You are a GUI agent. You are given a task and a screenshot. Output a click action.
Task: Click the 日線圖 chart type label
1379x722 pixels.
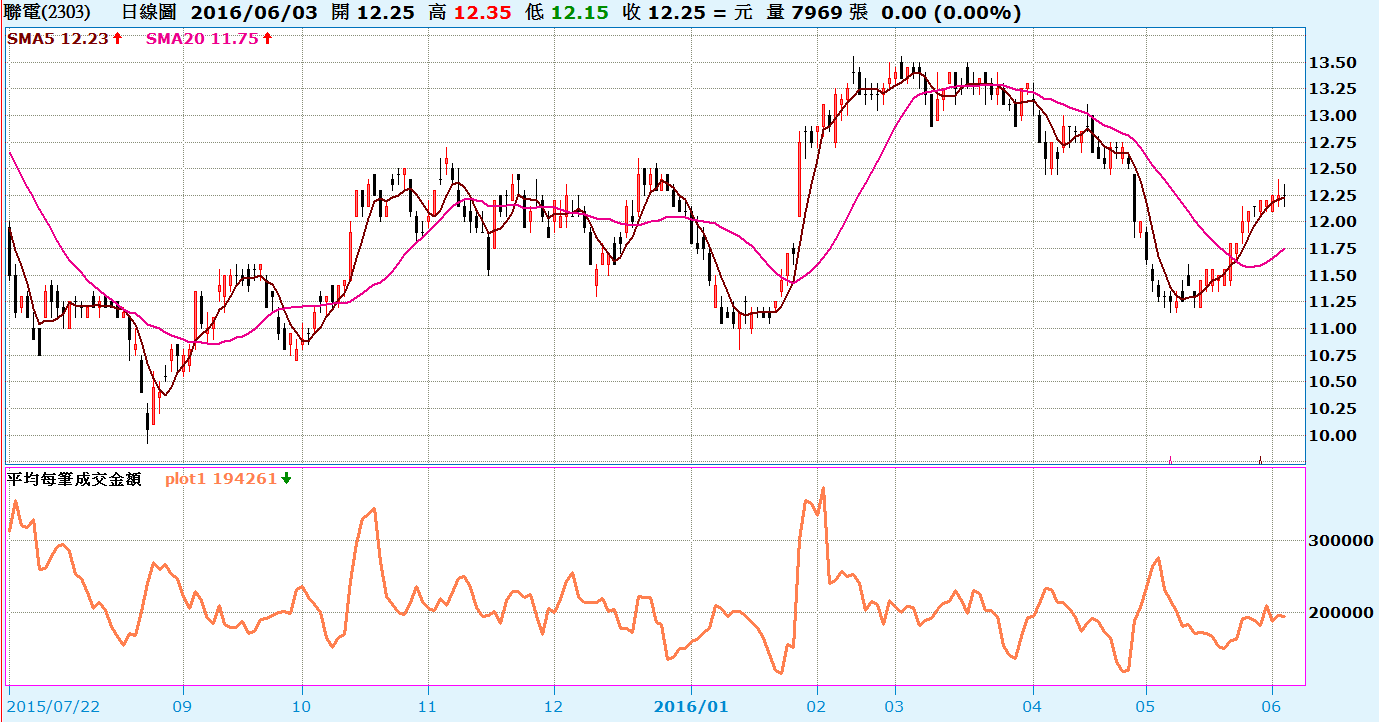point(148,13)
